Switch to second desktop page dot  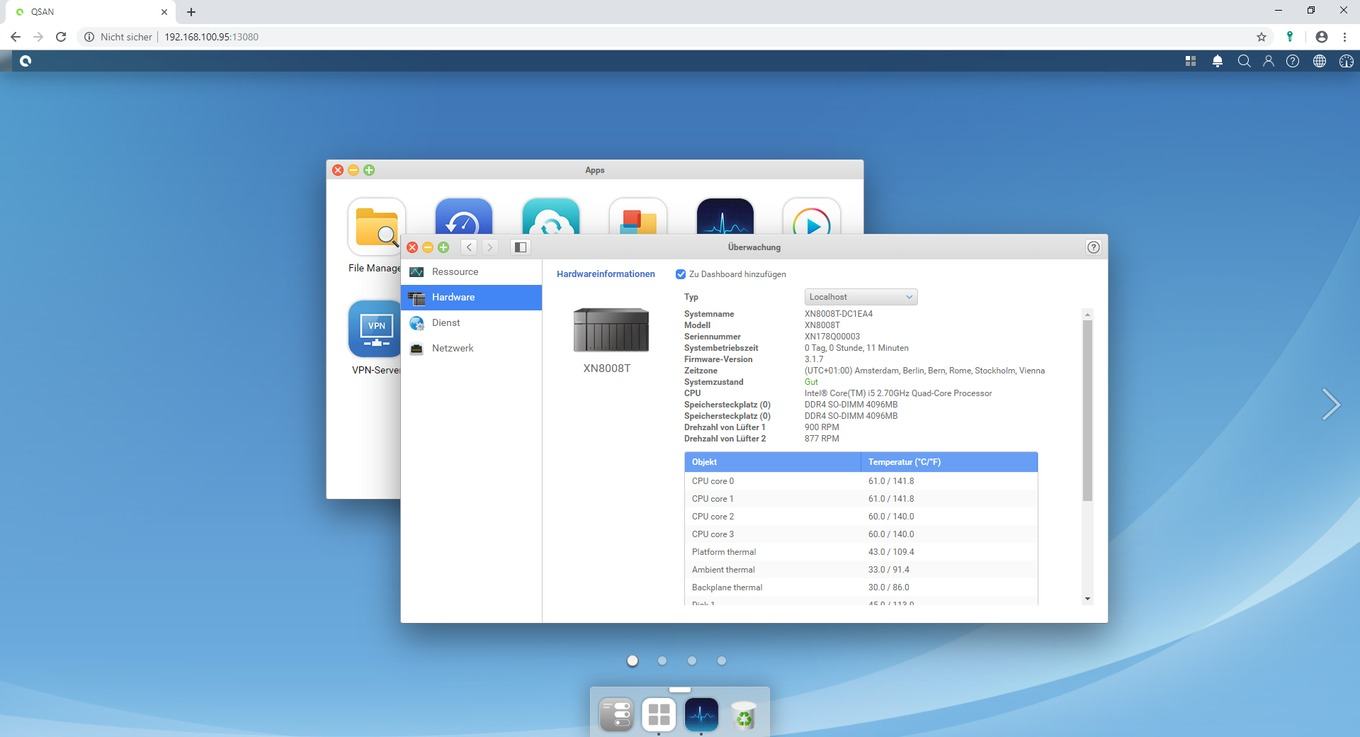click(662, 661)
